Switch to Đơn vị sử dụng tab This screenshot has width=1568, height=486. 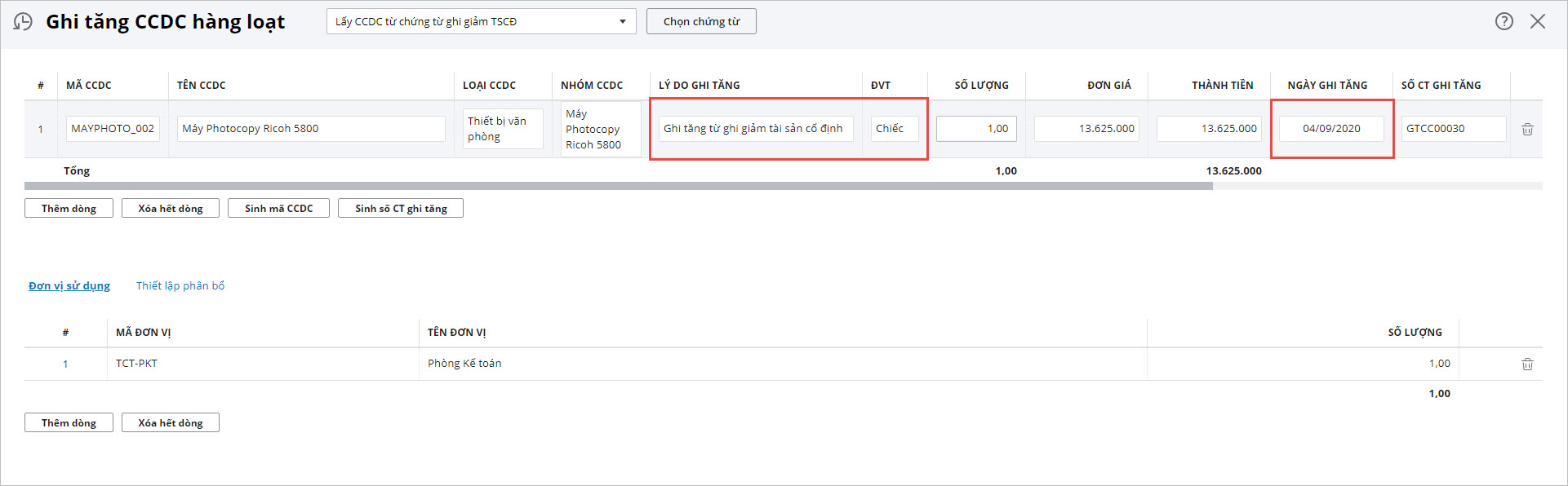tap(69, 285)
